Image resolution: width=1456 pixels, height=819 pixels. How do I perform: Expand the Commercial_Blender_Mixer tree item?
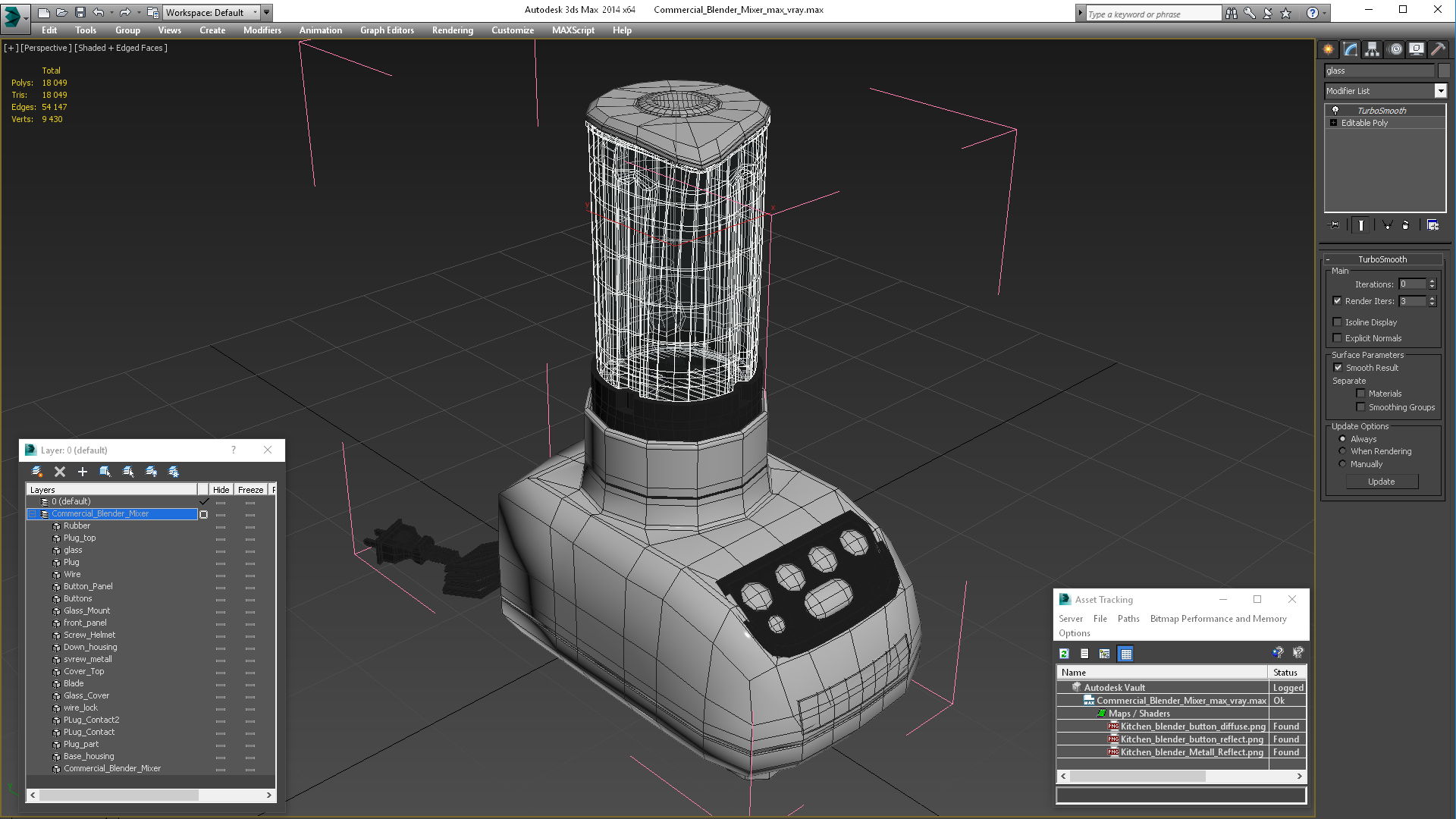tap(33, 513)
